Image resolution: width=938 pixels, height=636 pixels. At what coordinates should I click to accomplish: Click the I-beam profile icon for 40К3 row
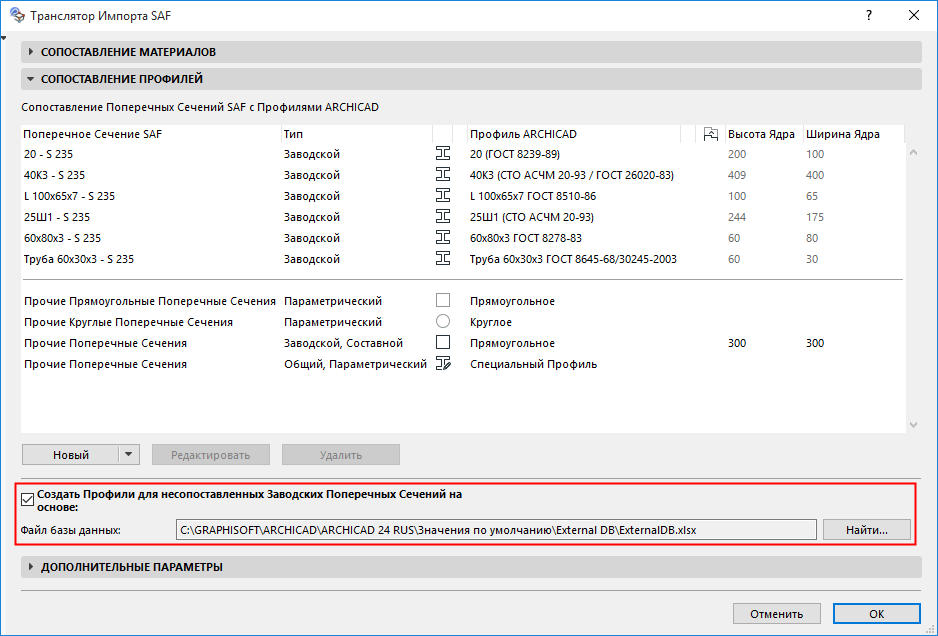pos(443,175)
